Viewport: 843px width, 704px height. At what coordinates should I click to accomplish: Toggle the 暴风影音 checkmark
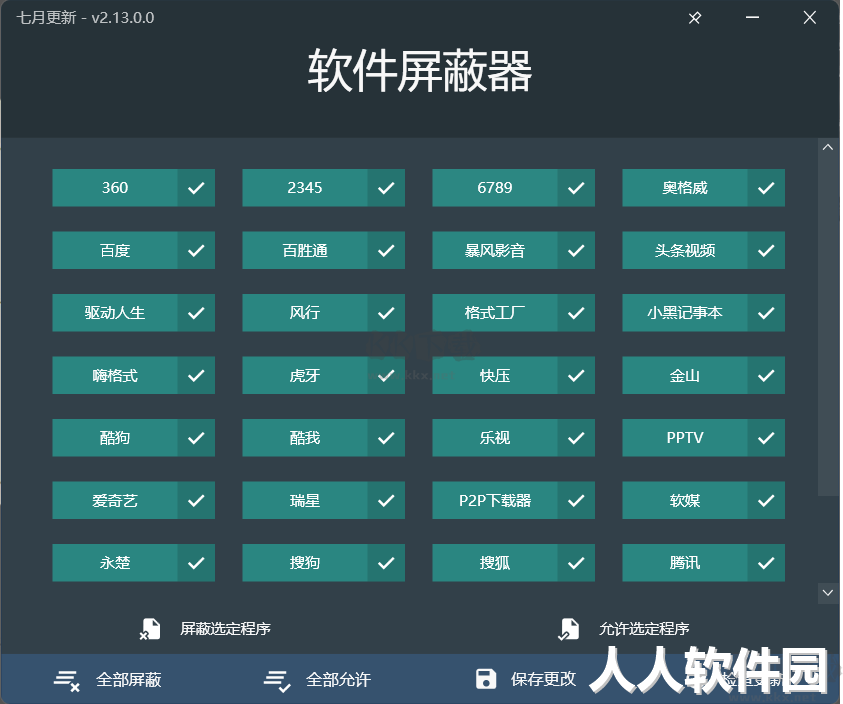pos(576,251)
